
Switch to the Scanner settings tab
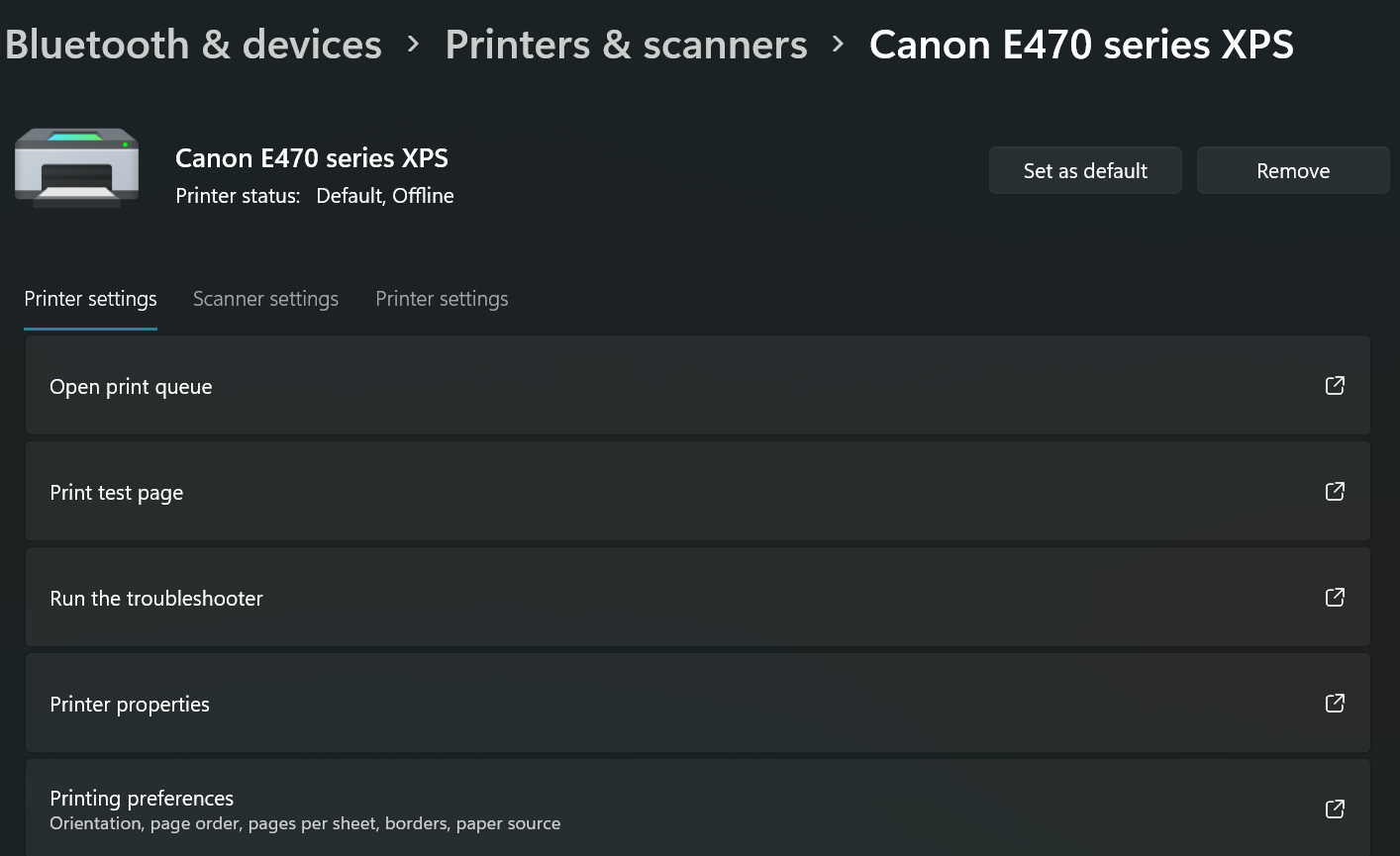pos(265,299)
